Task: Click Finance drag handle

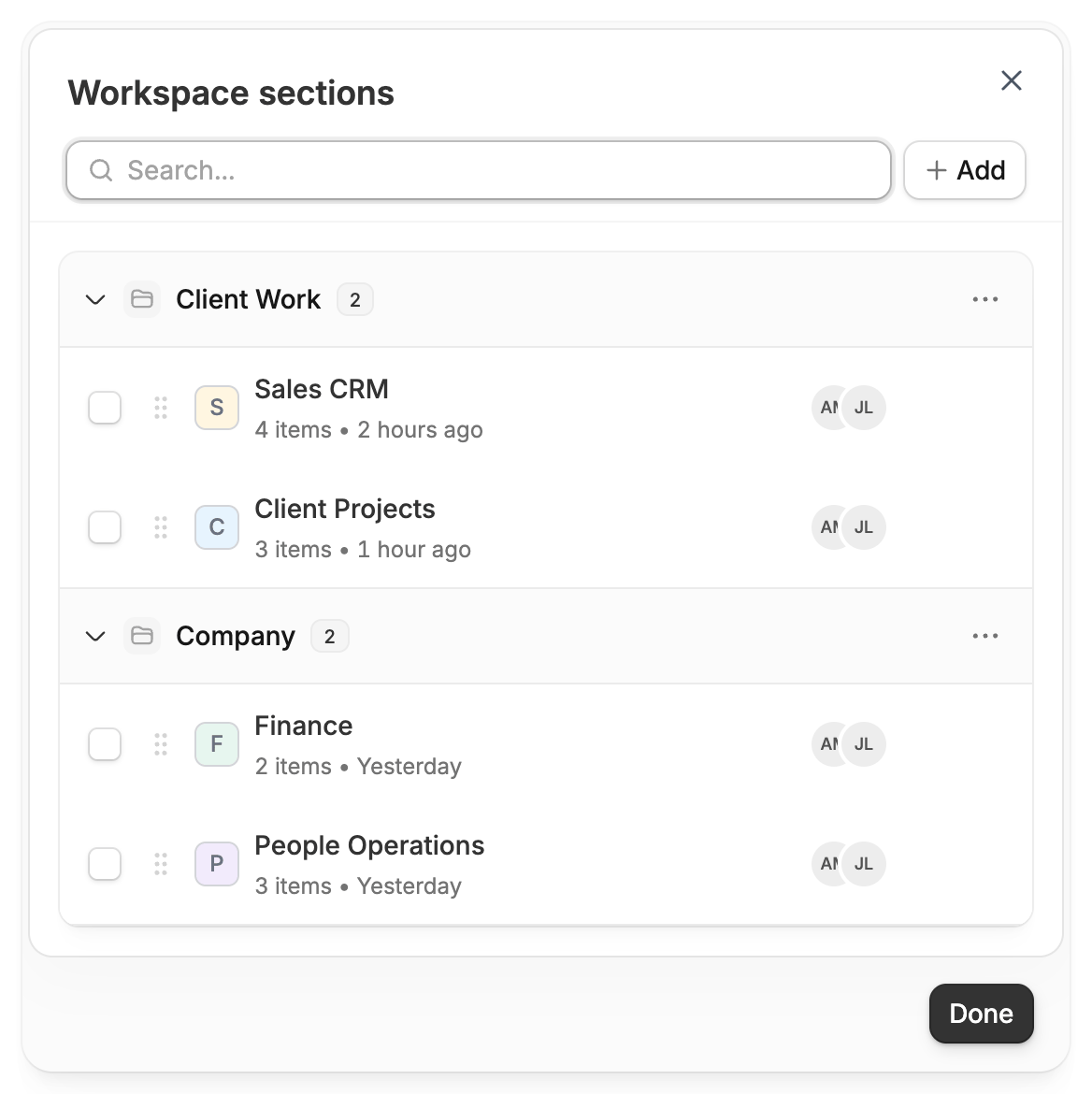Action: point(161,744)
